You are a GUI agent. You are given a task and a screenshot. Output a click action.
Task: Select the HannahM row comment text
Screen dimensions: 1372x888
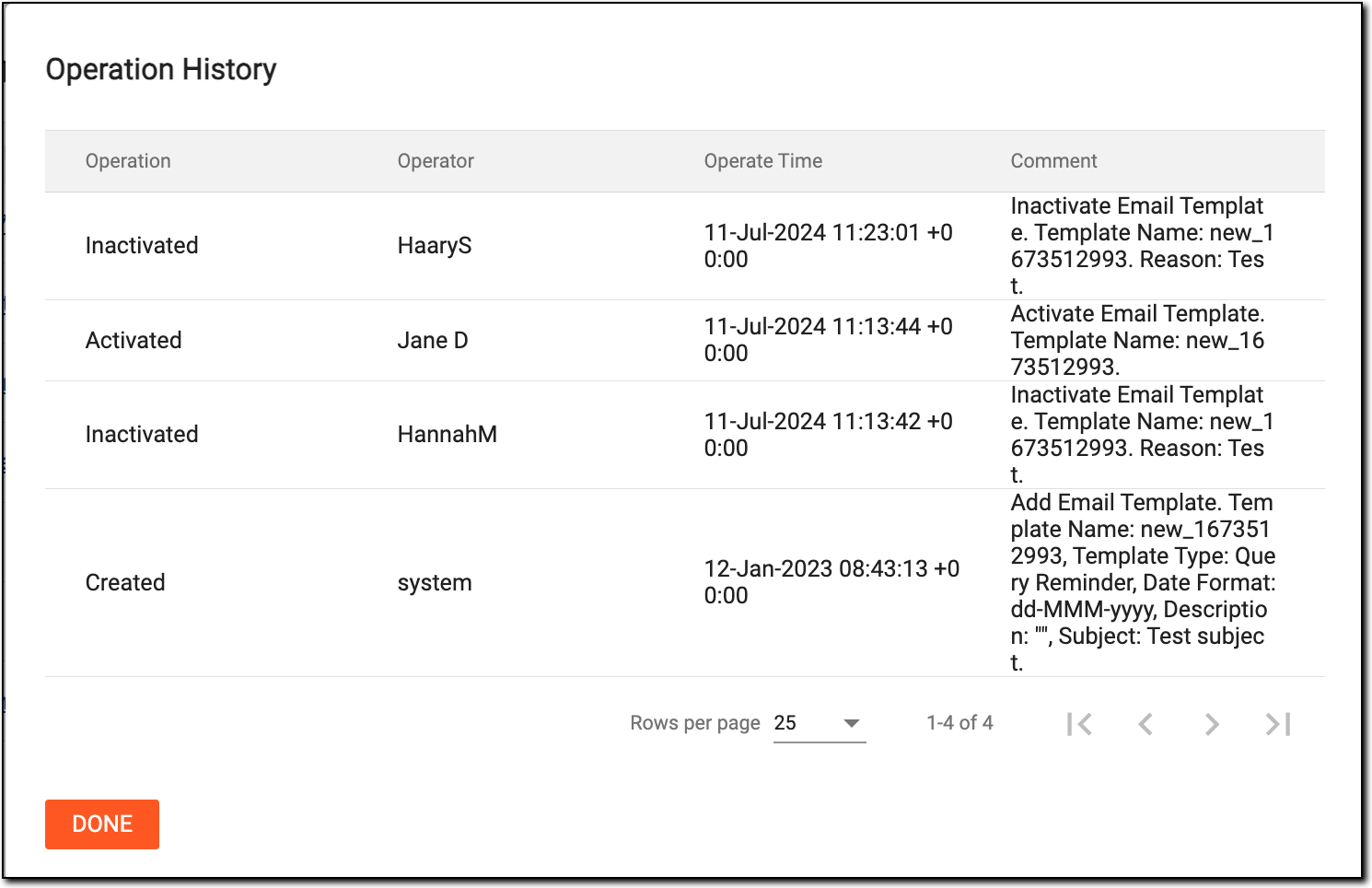tap(1142, 435)
